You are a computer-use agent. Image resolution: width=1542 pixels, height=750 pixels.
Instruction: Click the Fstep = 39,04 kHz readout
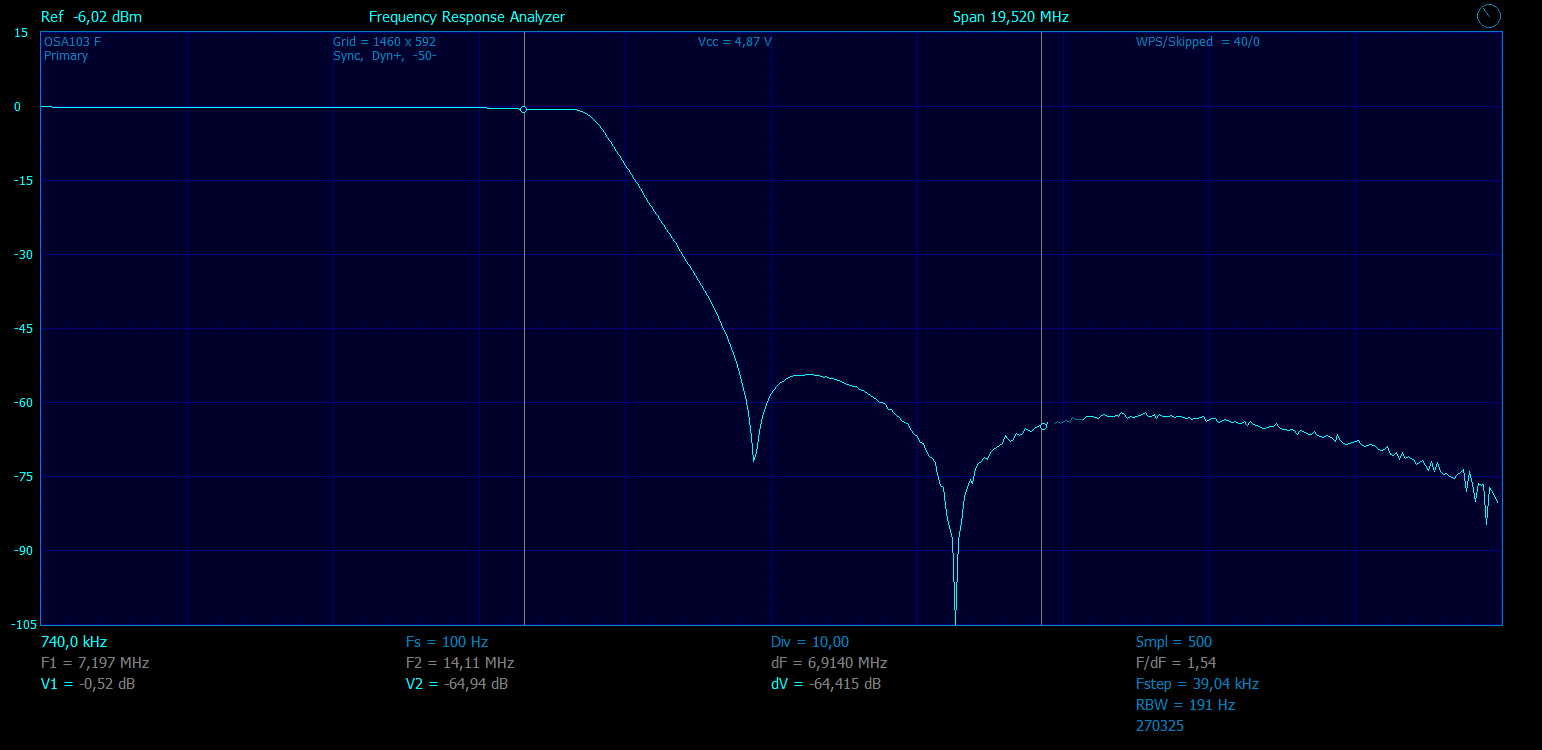coord(1197,684)
